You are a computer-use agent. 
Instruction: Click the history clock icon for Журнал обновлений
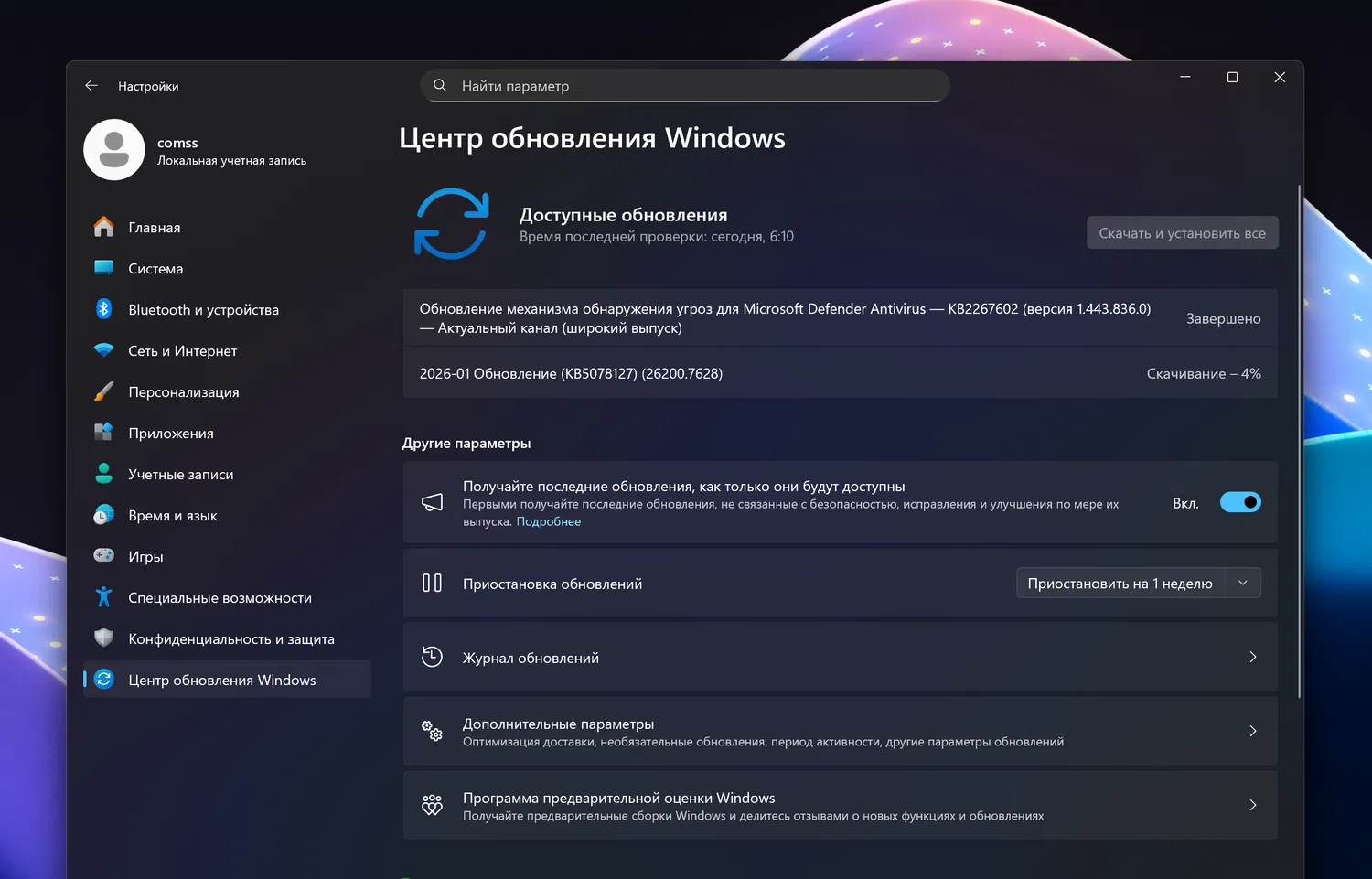point(432,657)
